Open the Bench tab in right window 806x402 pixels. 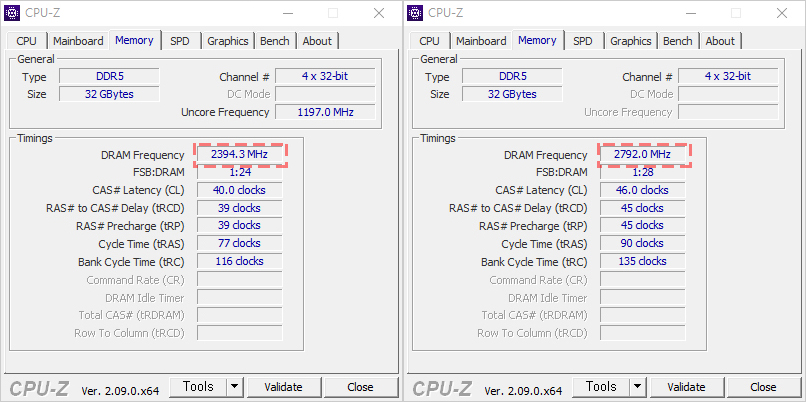pos(677,41)
